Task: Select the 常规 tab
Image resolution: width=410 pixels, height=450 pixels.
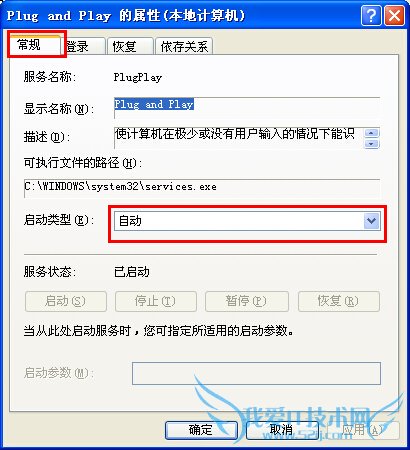Action: click(34, 44)
